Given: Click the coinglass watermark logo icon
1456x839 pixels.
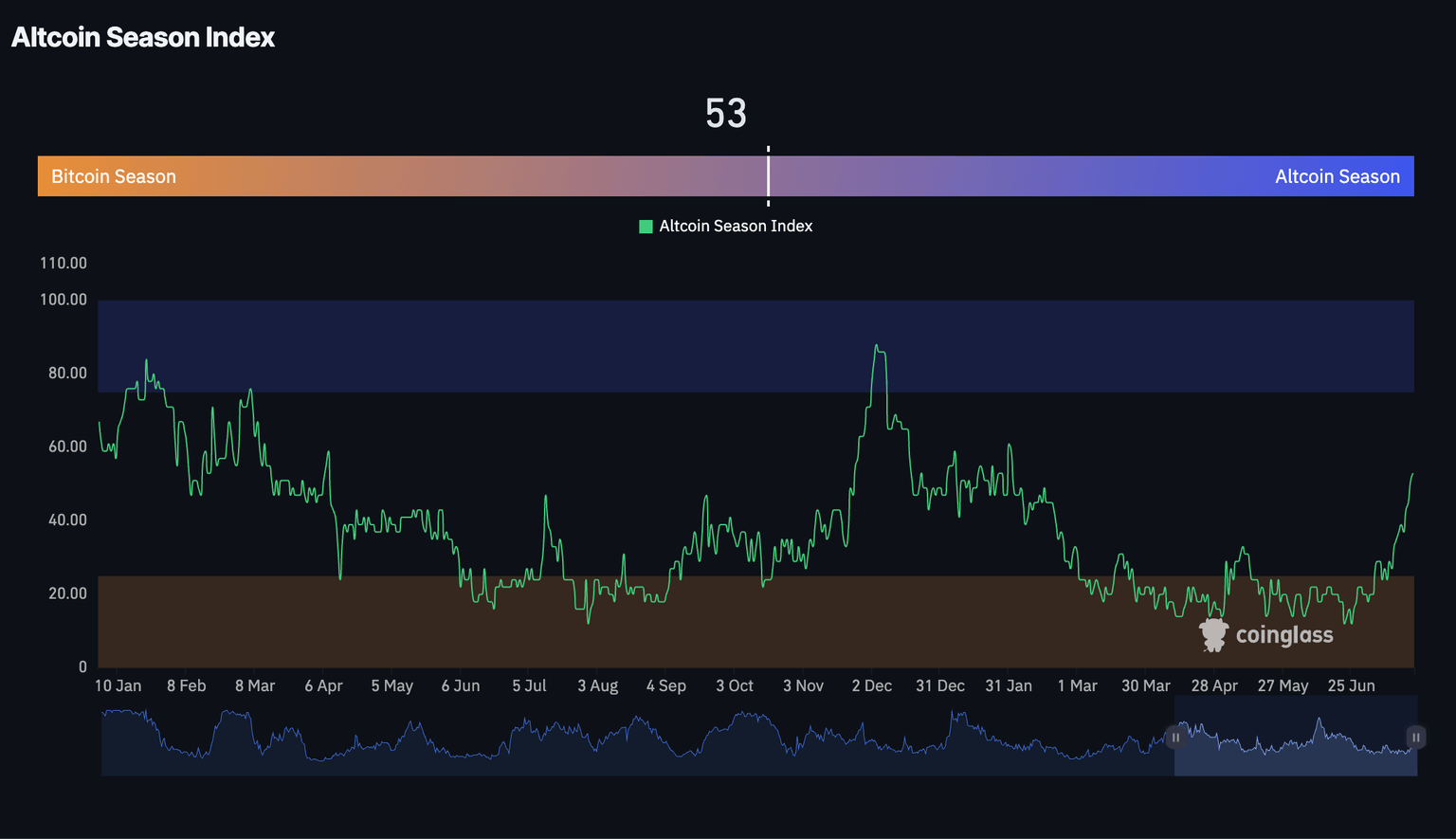Looking at the screenshot, I should pos(1213,634).
